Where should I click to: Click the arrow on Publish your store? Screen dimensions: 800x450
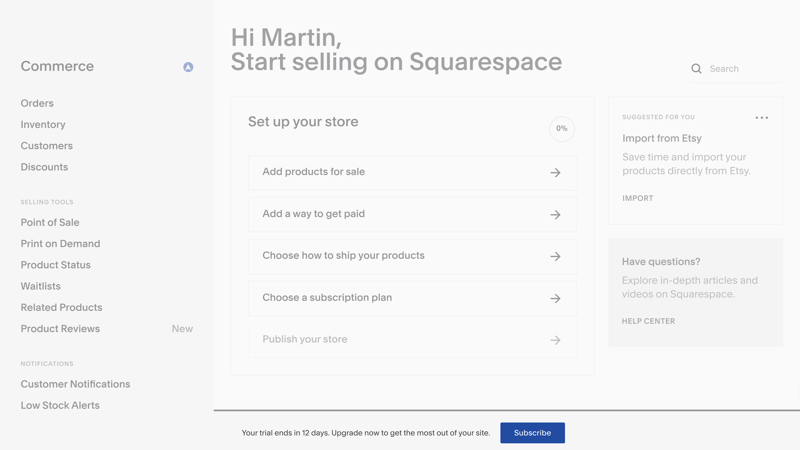pos(555,340)
